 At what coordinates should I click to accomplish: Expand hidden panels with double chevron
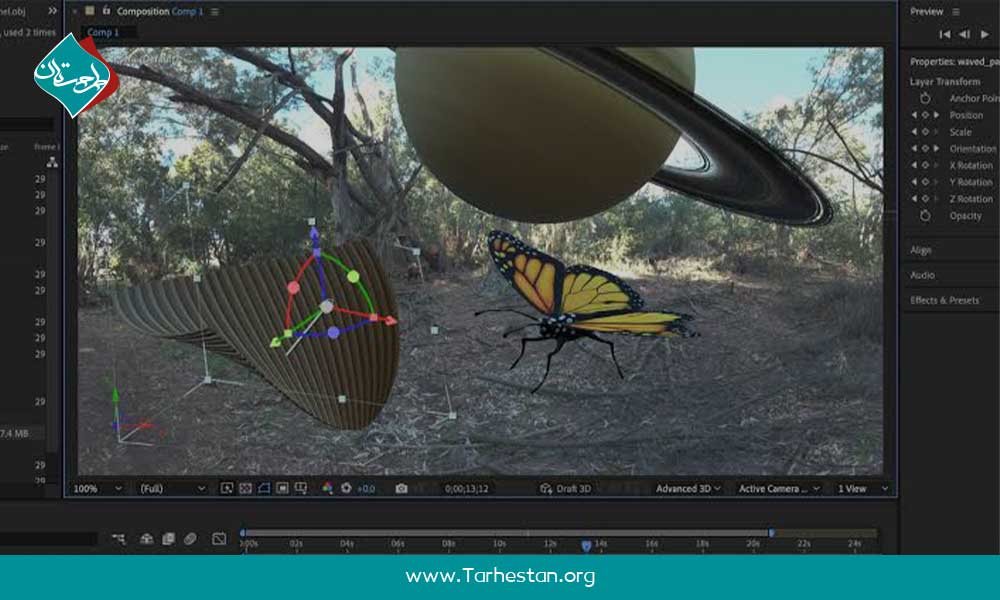point(52,11)
